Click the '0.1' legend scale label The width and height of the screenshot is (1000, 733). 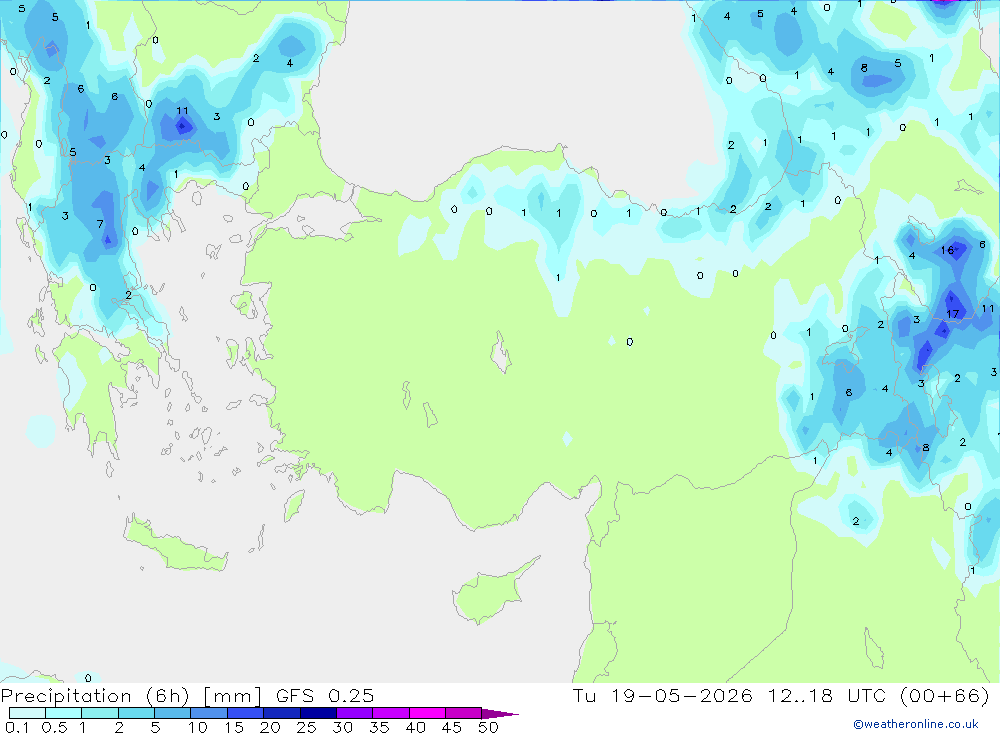tap(17, 727)
